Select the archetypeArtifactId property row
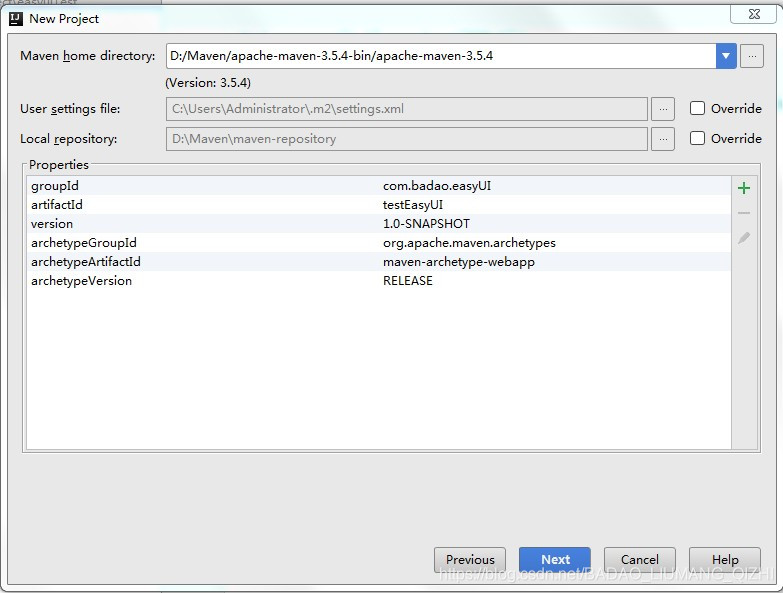The width and height of the screenshot is (783, 593). (379, 262)
